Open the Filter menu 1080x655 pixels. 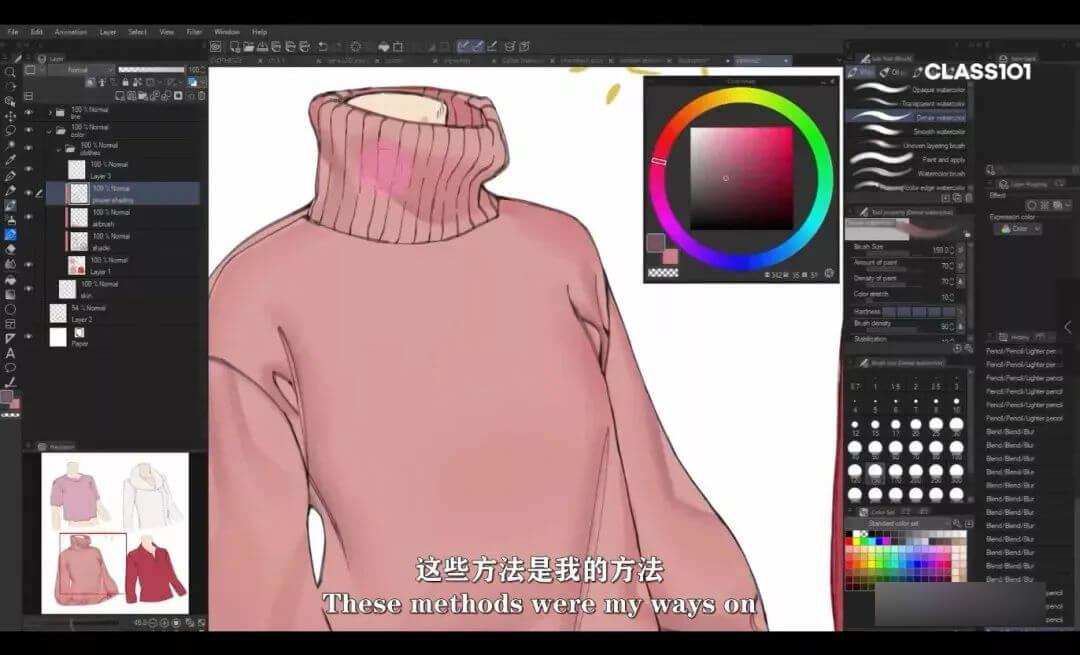194,32
